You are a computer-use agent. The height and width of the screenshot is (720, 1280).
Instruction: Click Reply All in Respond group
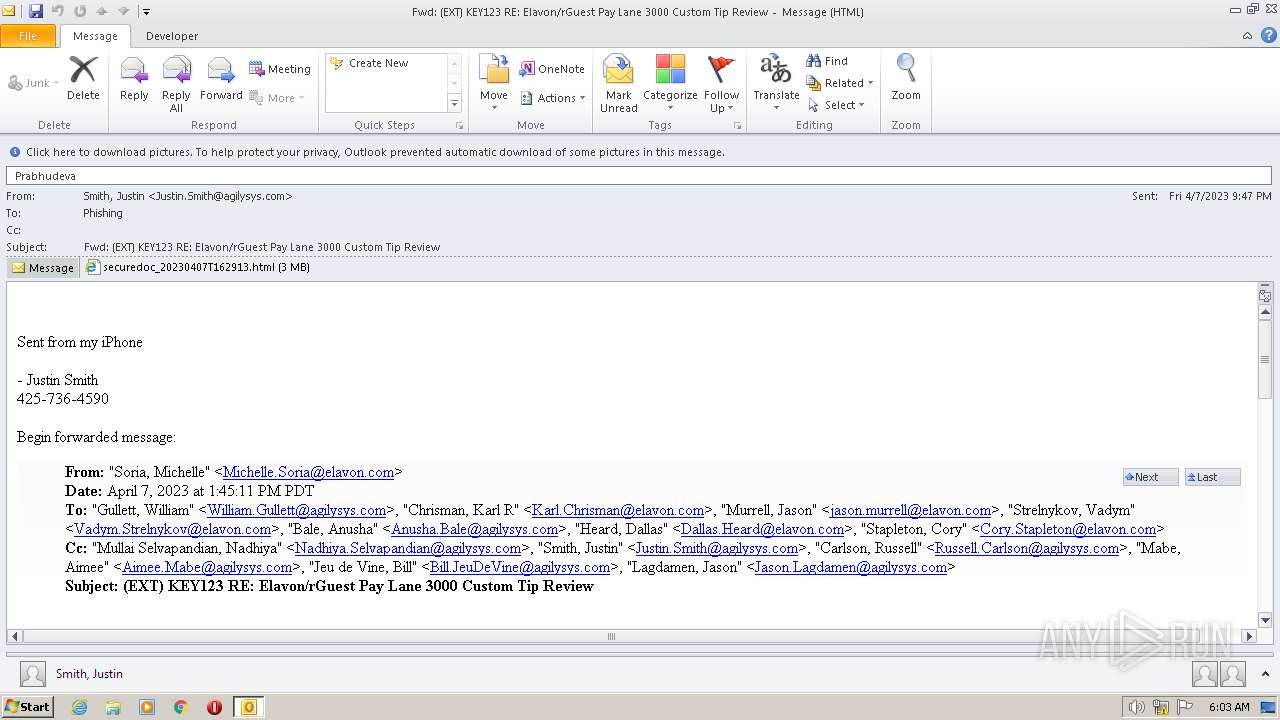click(176, 83)
